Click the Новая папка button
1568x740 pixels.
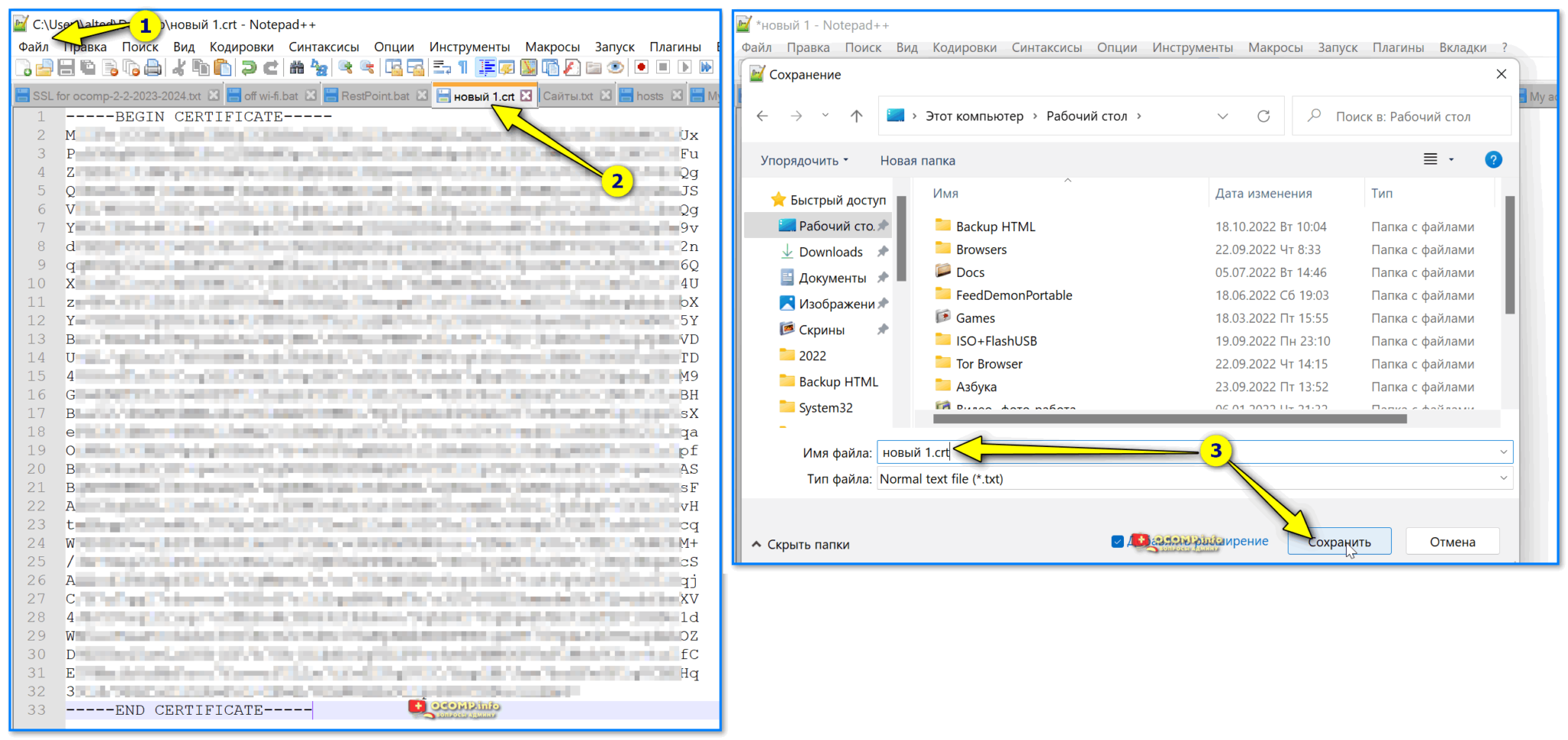point(917,161)
